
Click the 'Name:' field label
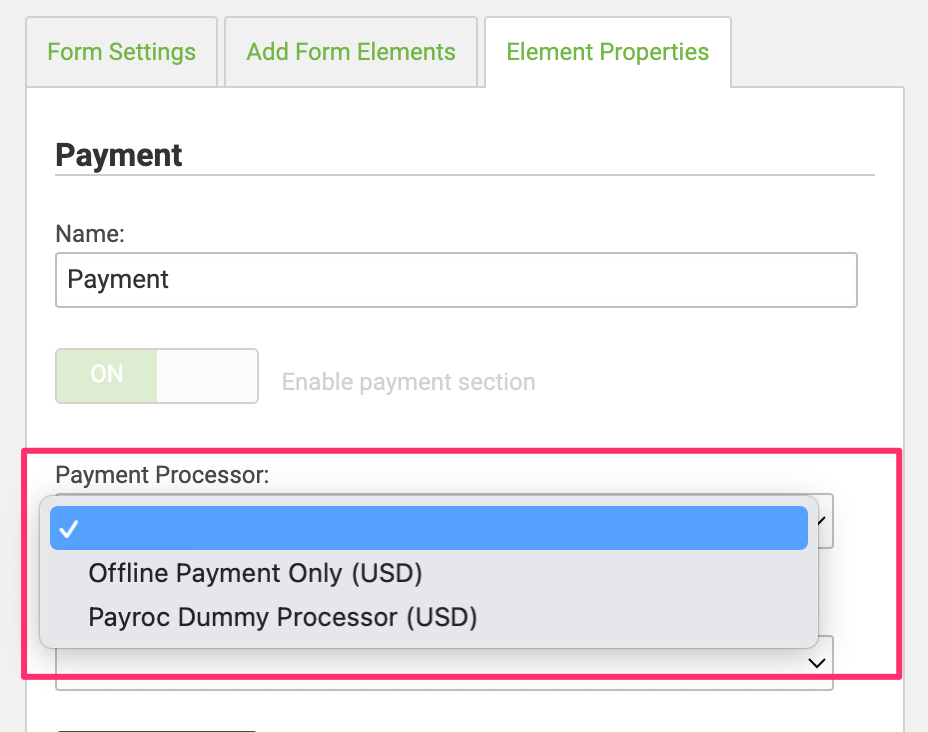pos(90,233)
